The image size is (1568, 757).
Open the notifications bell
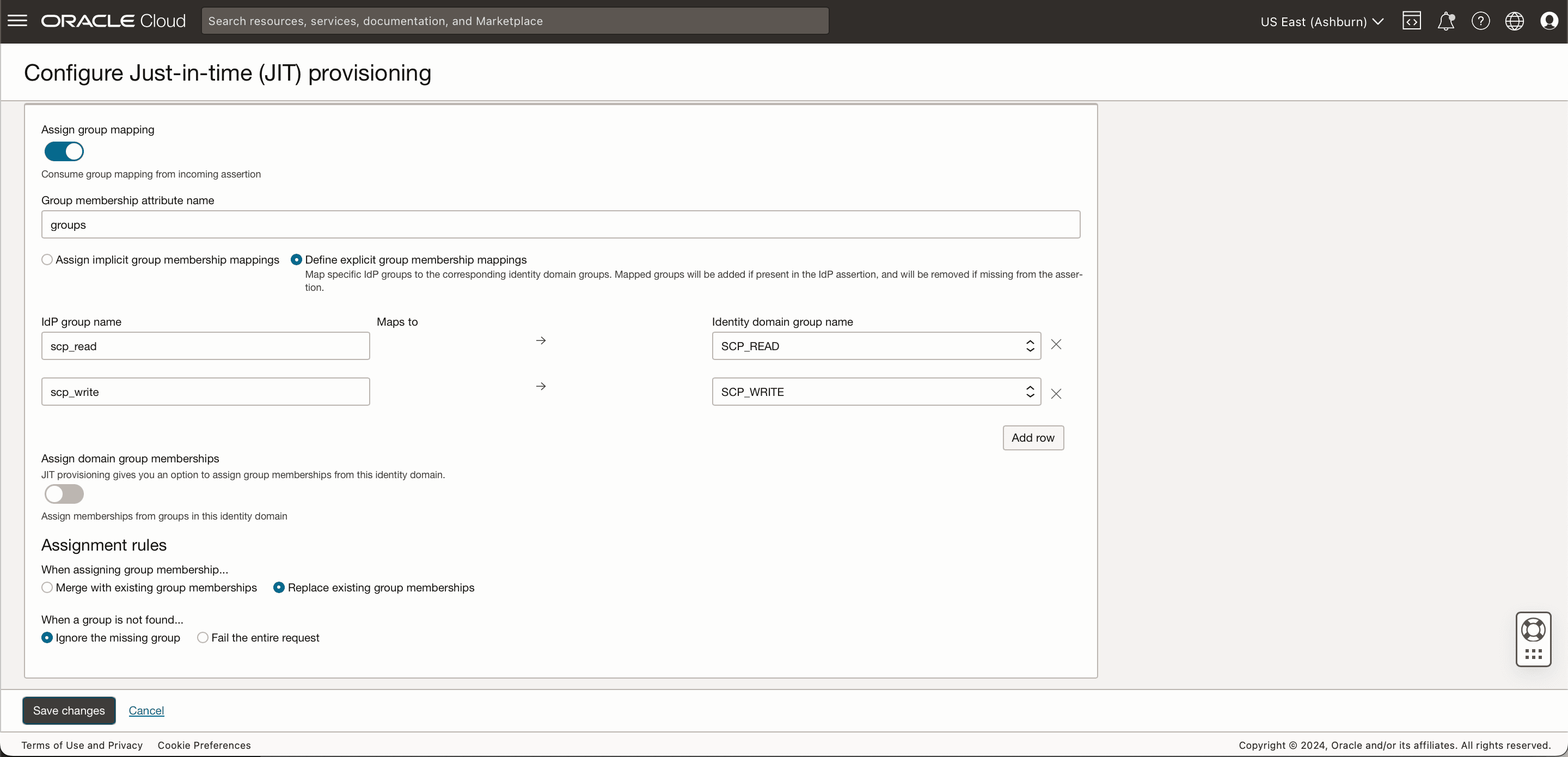pyautogui.click(x=1446, y=20)
